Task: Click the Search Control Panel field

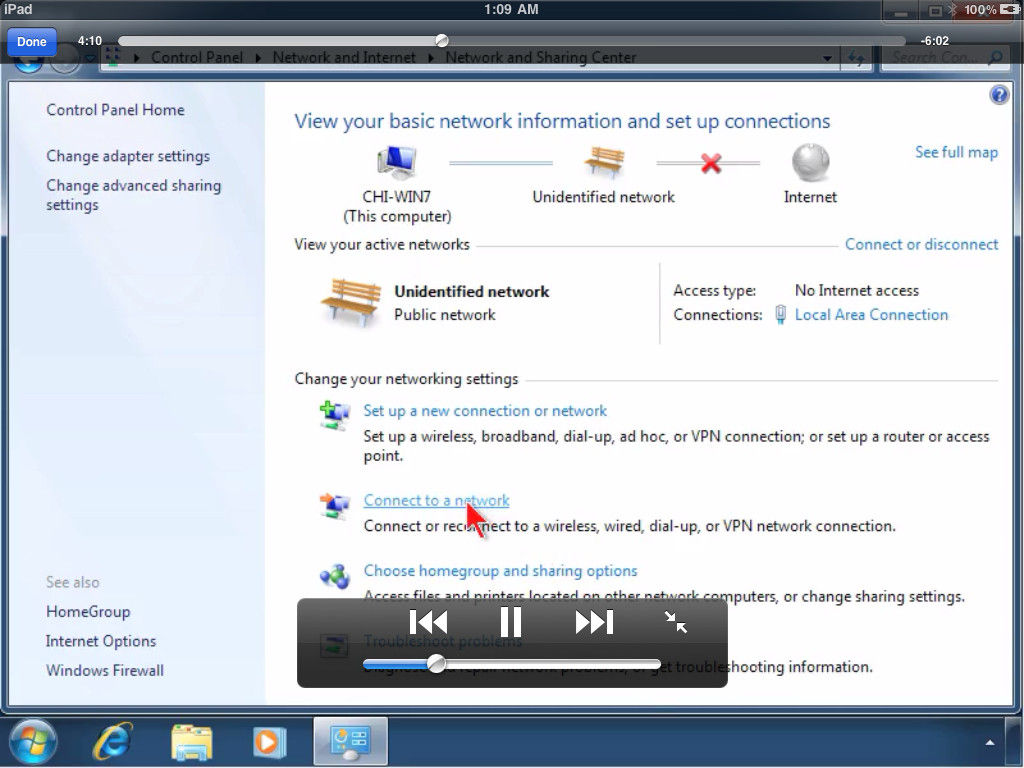Action: [x=946, y=58]
